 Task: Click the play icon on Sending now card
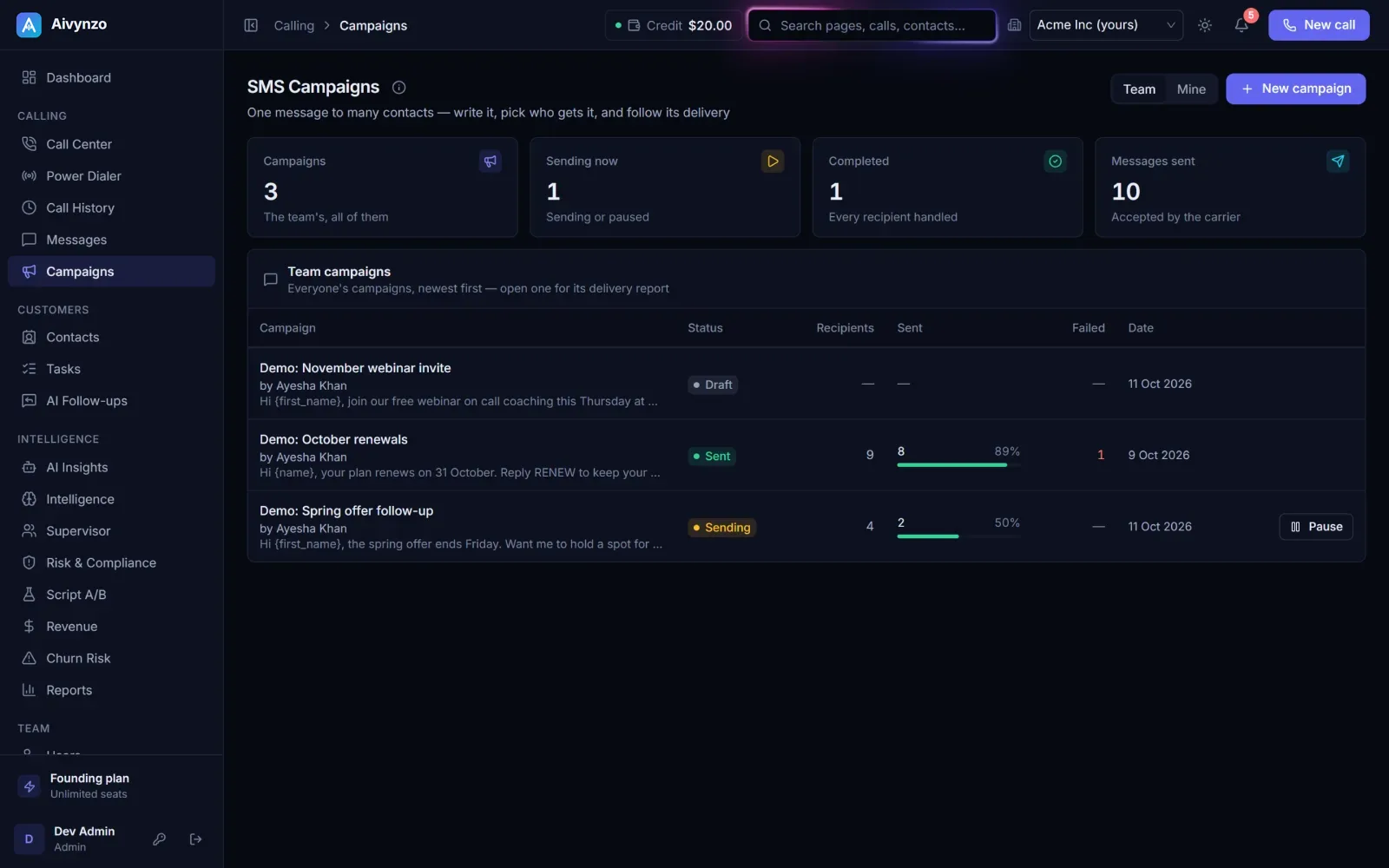click(x=773, y=161)
